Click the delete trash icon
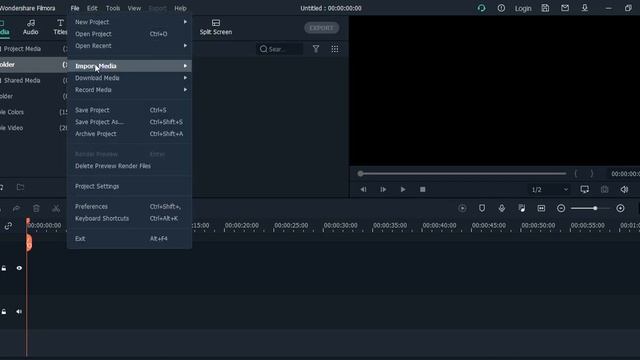The width and height of the screenshot is (640, 360). 36,209
